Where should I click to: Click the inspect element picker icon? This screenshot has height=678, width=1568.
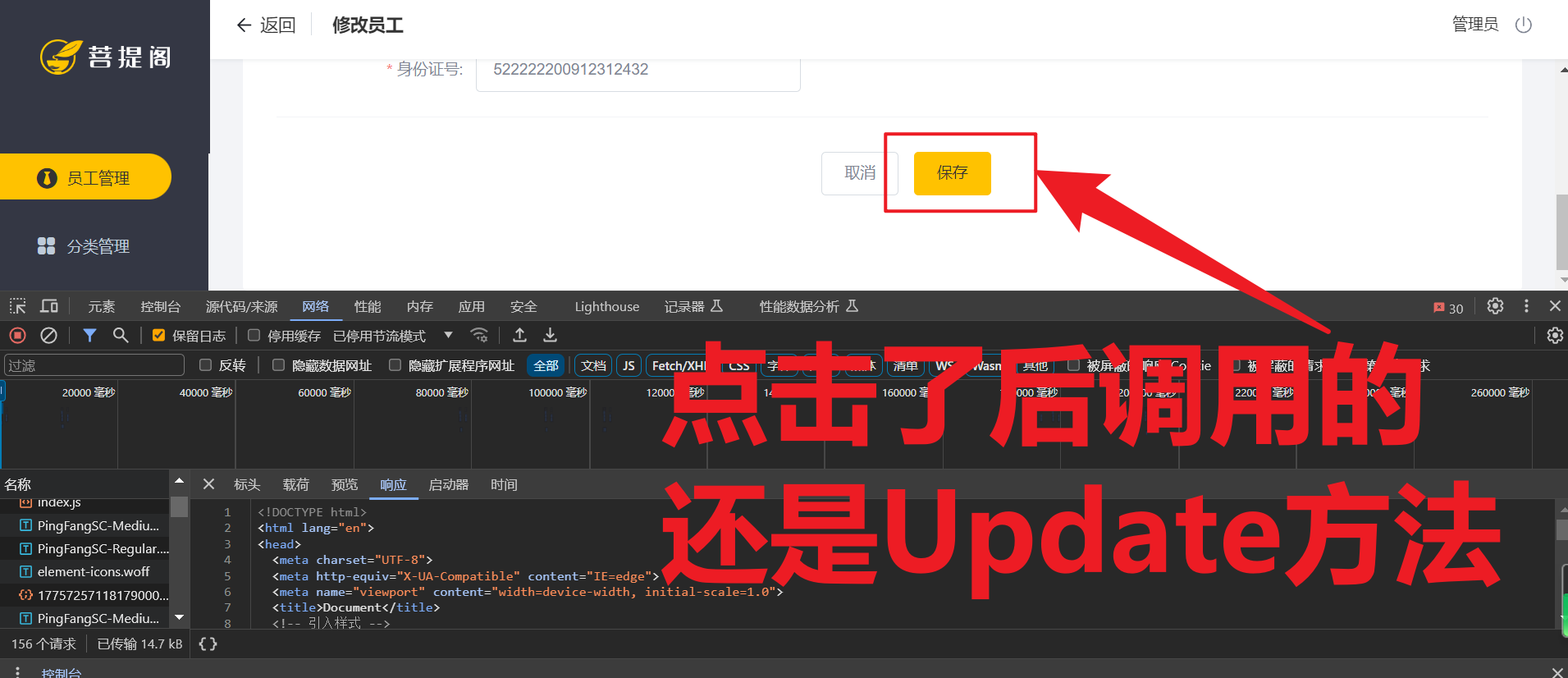(18, 306)
